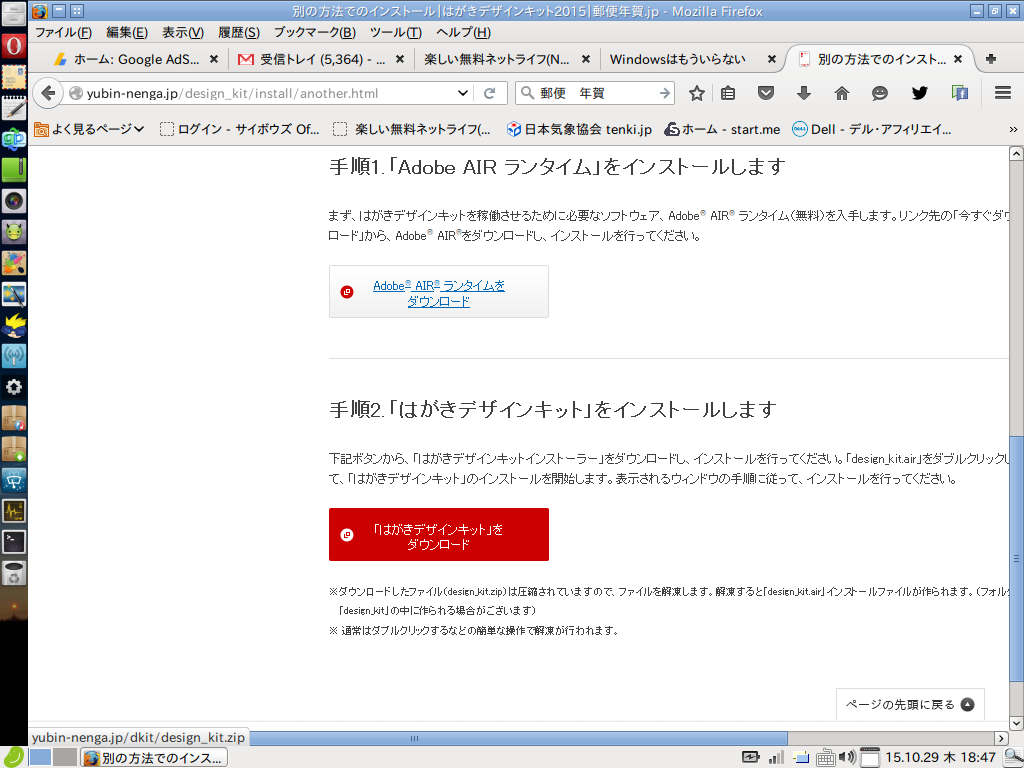This screenshot has height=768, width=1024.
Task: Click the keyboard tray icon
Action: [825, 758]
